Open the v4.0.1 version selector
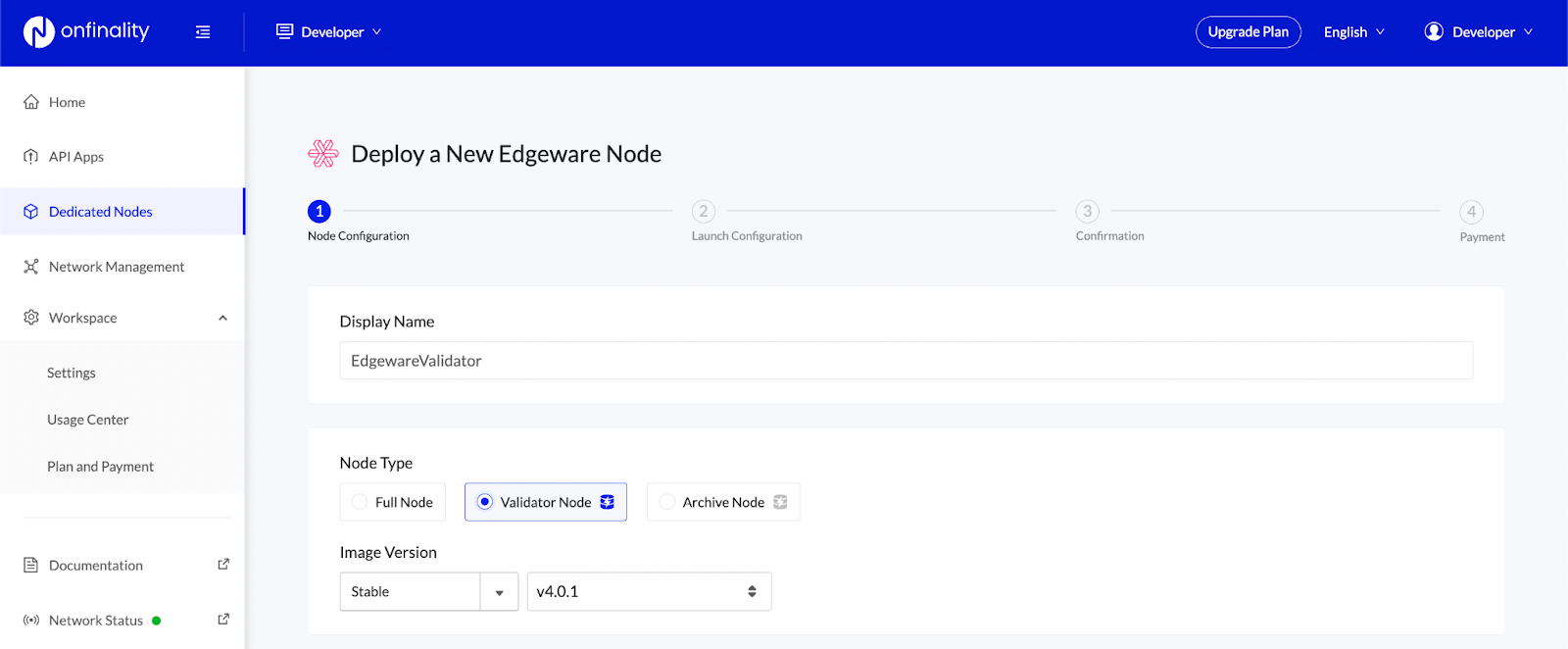Screen dimensions: 1568x649 point(649,592)
